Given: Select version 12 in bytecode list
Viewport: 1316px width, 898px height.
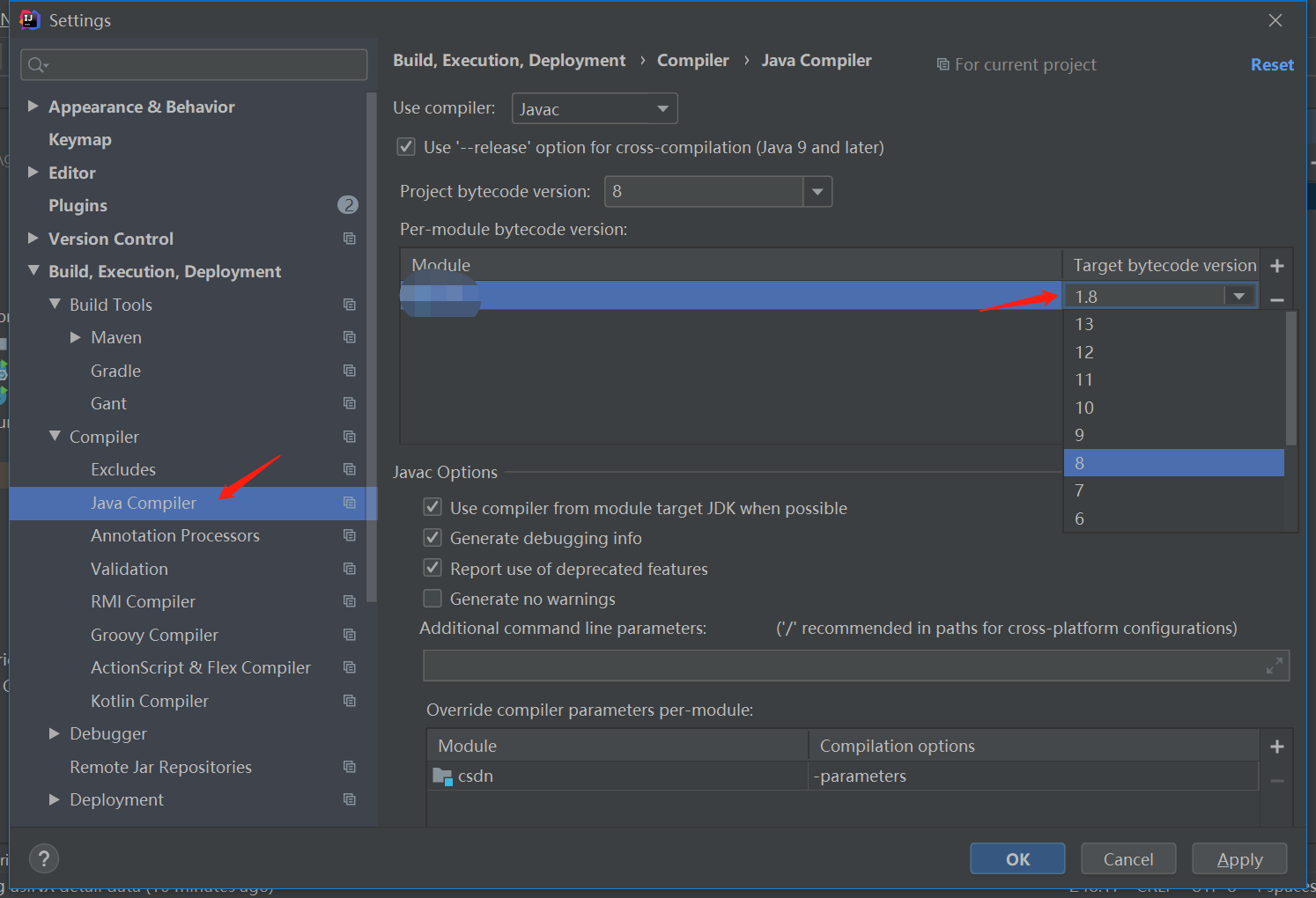Looking at the screenshot, I should (x=1174, y=352).
